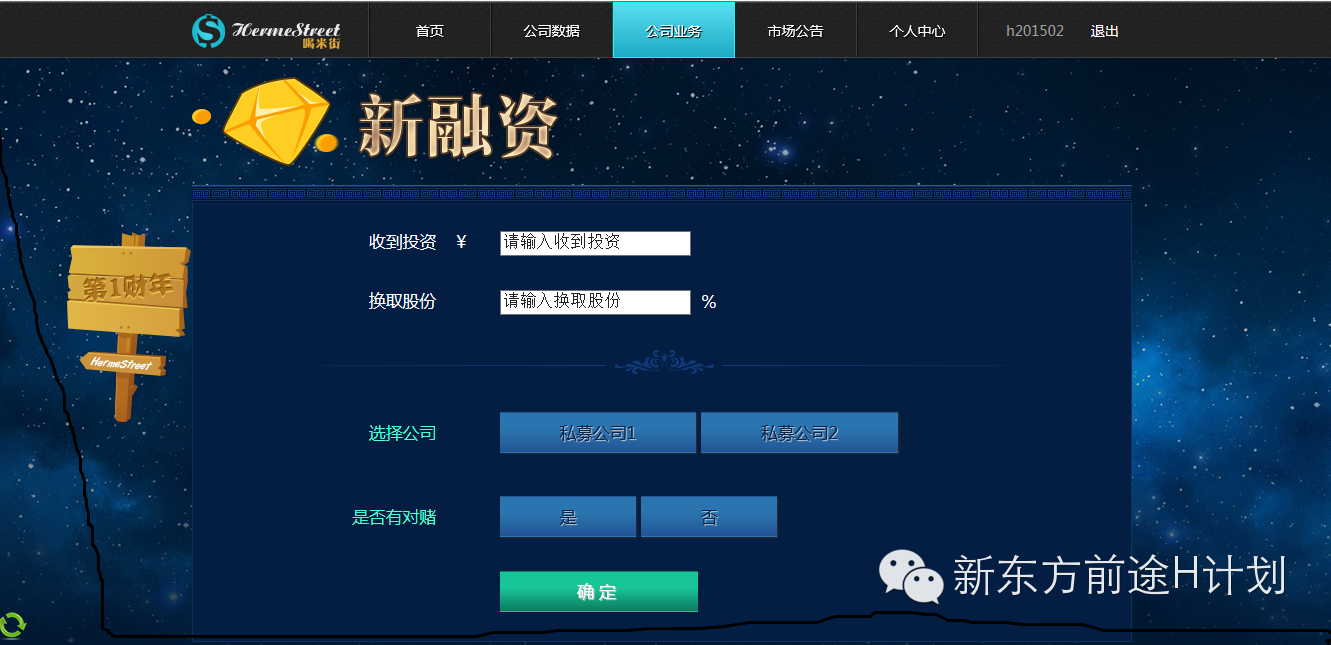Focus the 收到投资 amount input field
Viewport: 1331px width, 645px height.
point(595,243)
